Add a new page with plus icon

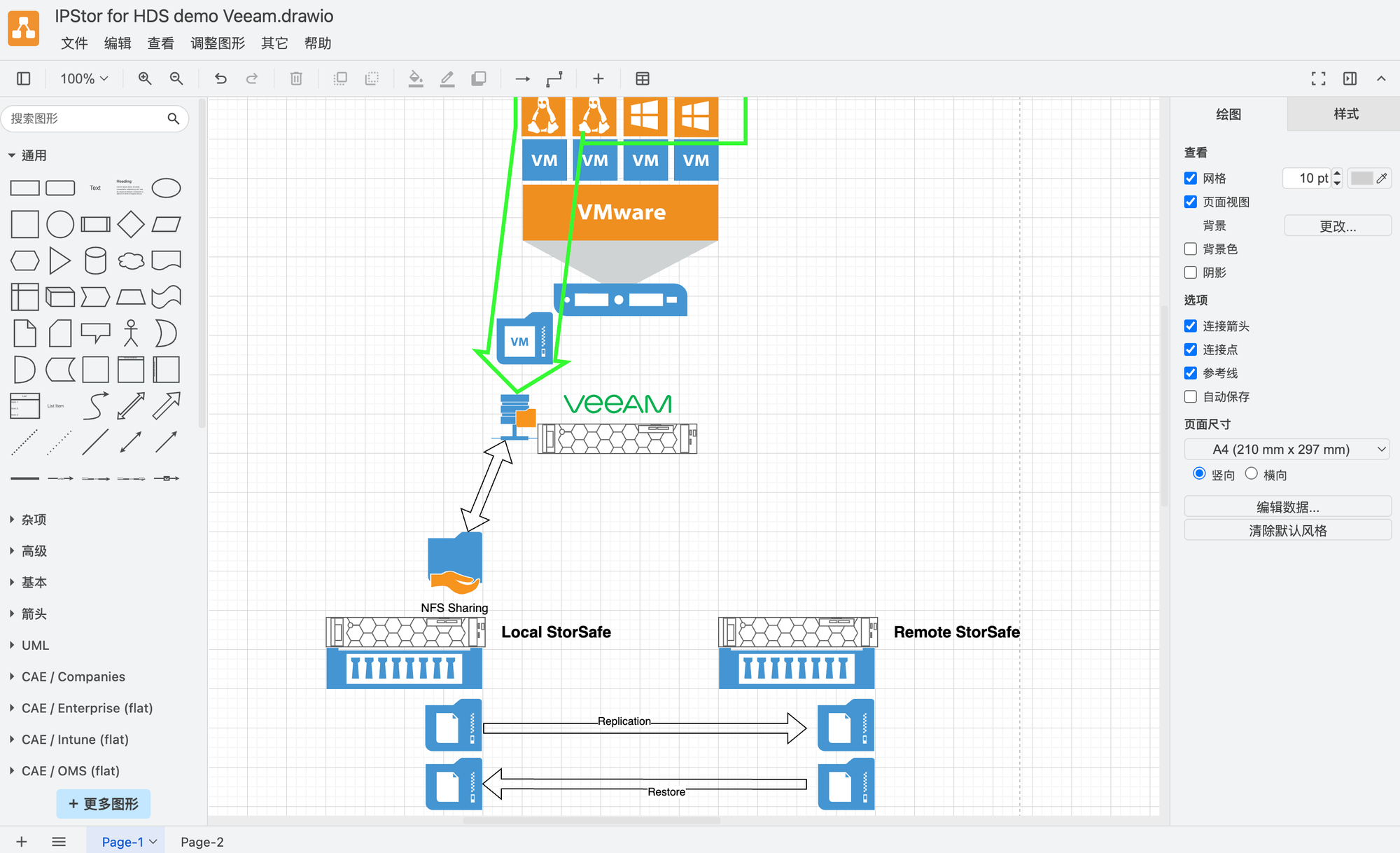click(x=22, y=842)
